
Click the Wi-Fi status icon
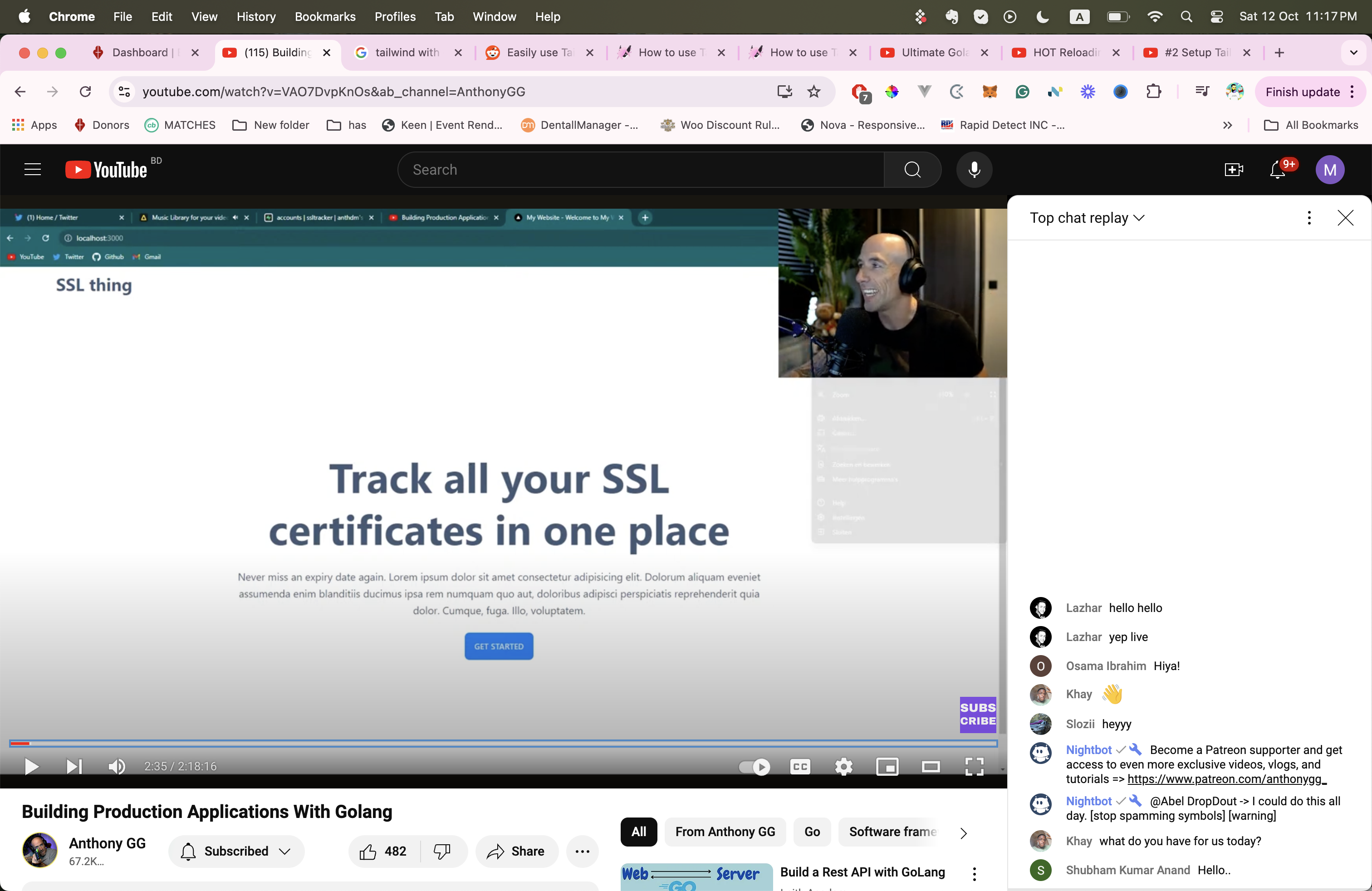tap(1154, 17)
